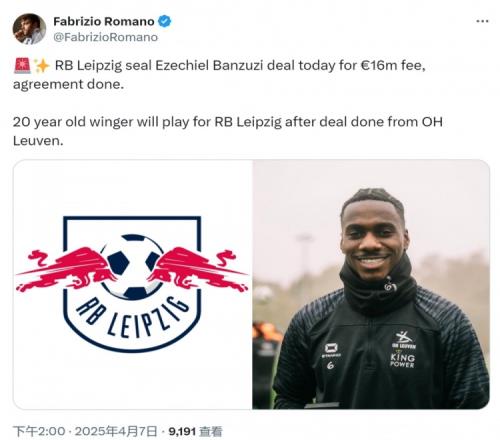Click the 下午2:00 timestamp
This screenshot has width=500, height=440.
click(x=39, y=431)
